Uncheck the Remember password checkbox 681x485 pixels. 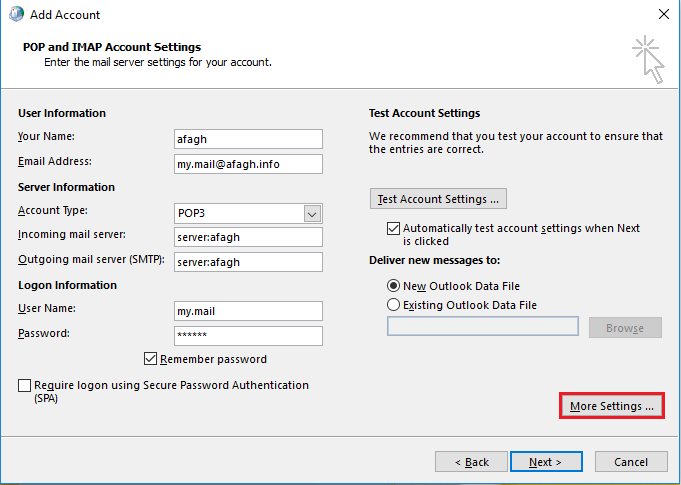click(150, 359)
